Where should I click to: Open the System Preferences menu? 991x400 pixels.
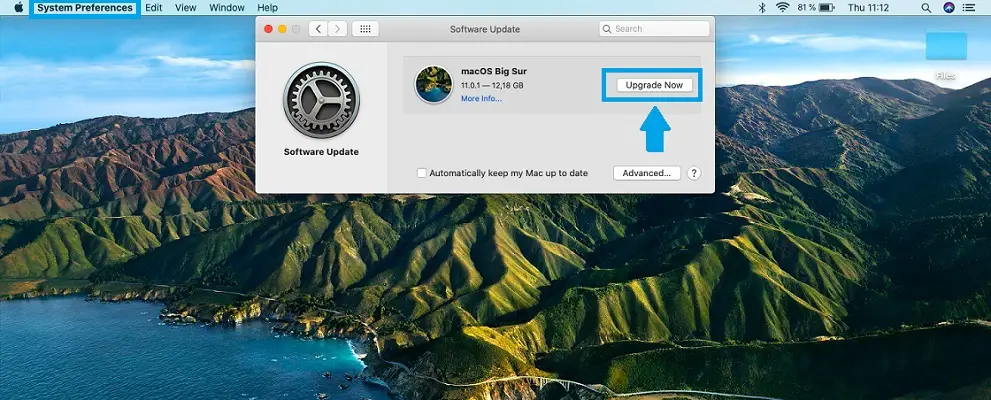pos(85,8)
